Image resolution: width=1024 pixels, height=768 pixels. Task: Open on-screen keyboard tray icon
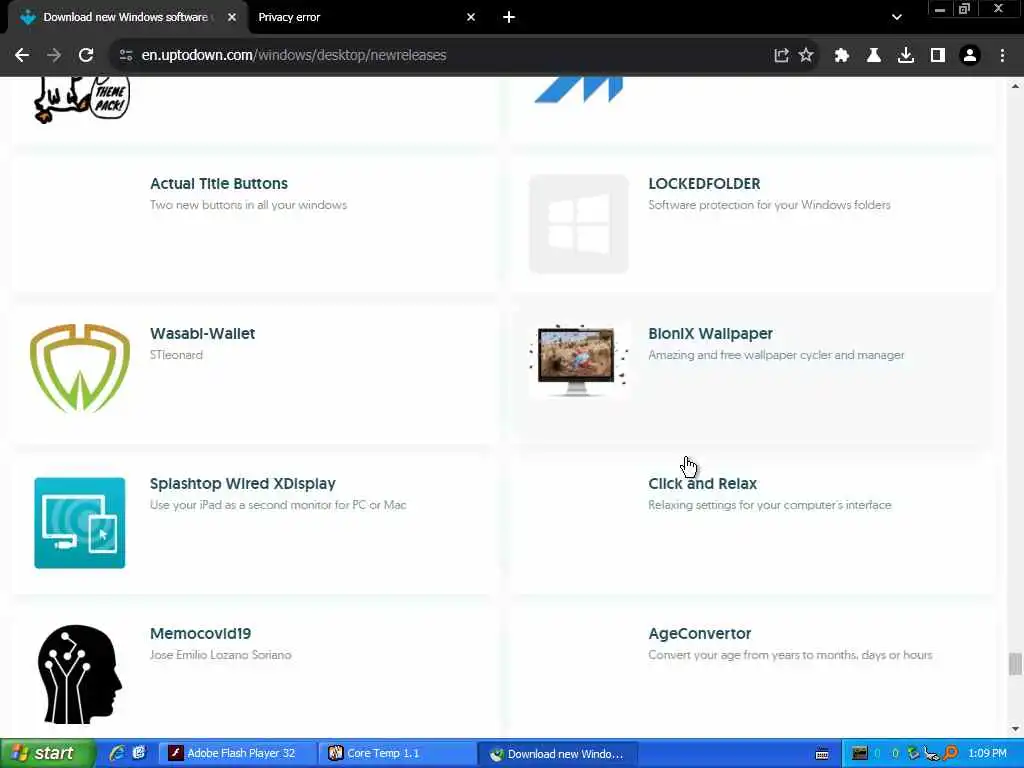(822, 754)
